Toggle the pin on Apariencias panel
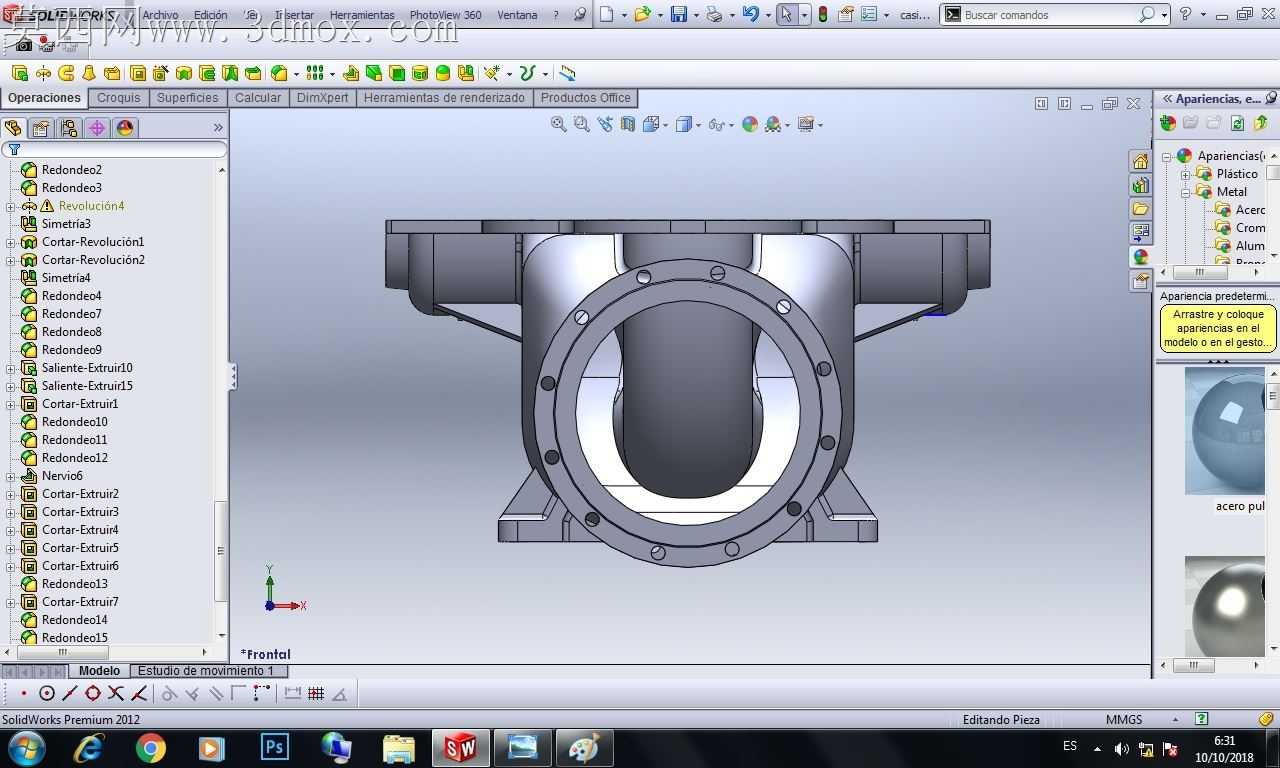This screenshot has width=1280, height=768. 1271,98
